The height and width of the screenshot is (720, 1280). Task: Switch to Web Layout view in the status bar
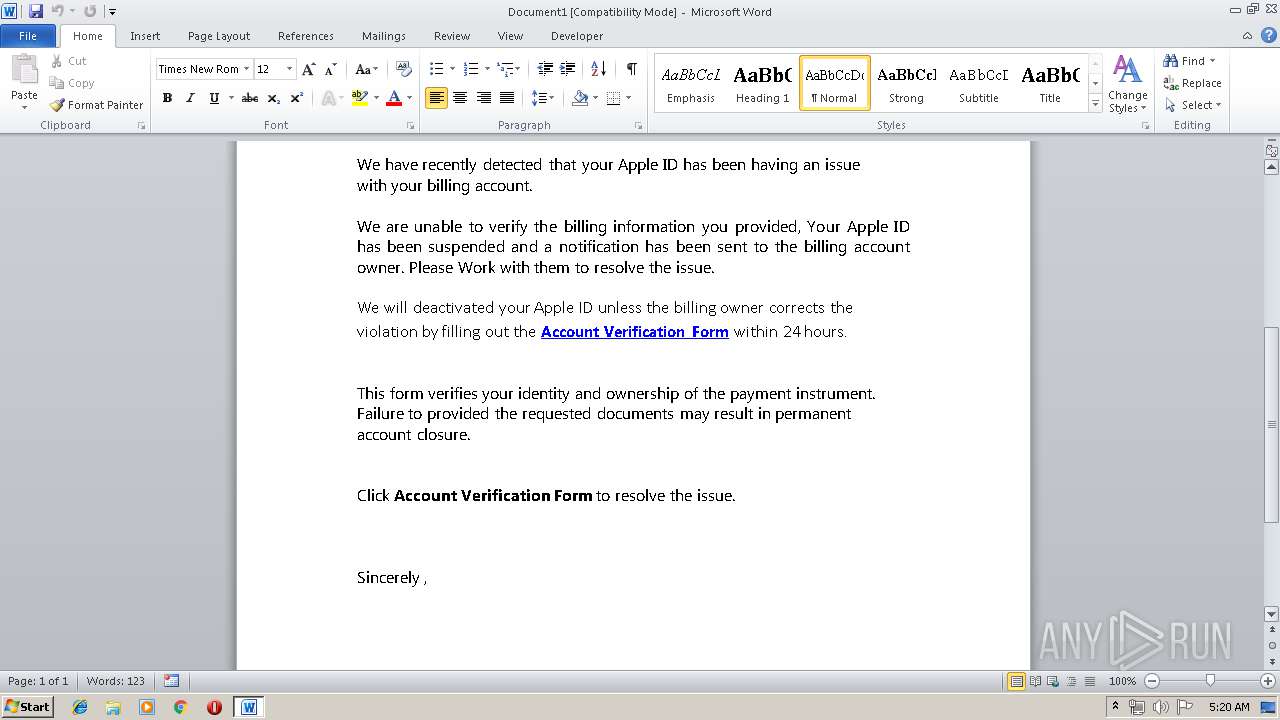(1051, 681)
